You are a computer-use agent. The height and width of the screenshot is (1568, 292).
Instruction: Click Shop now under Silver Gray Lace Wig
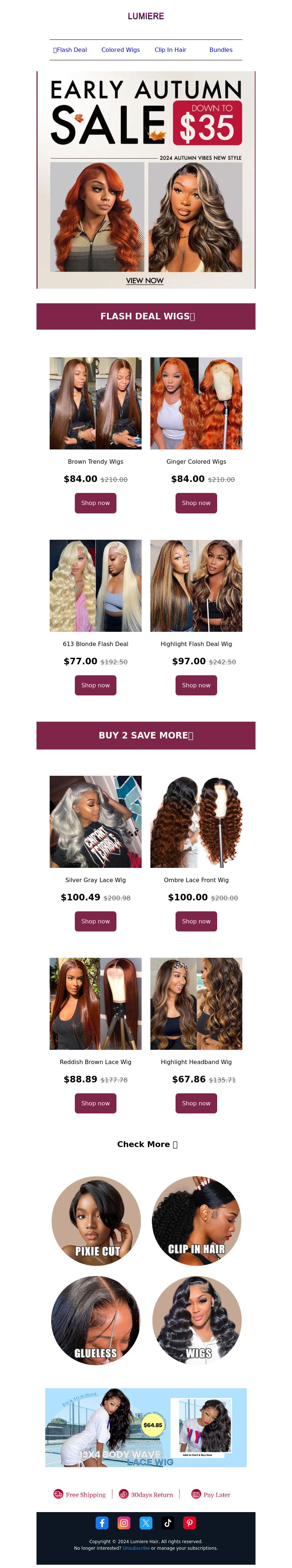click(96, 921)
